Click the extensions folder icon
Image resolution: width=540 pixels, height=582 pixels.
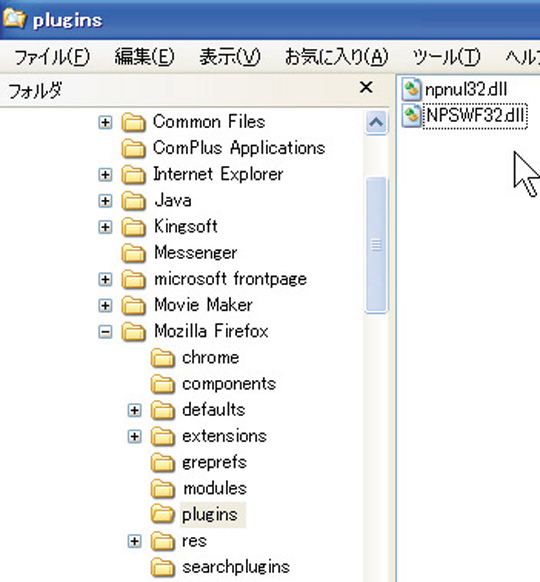pyautogui.click(x=163, y=436)
